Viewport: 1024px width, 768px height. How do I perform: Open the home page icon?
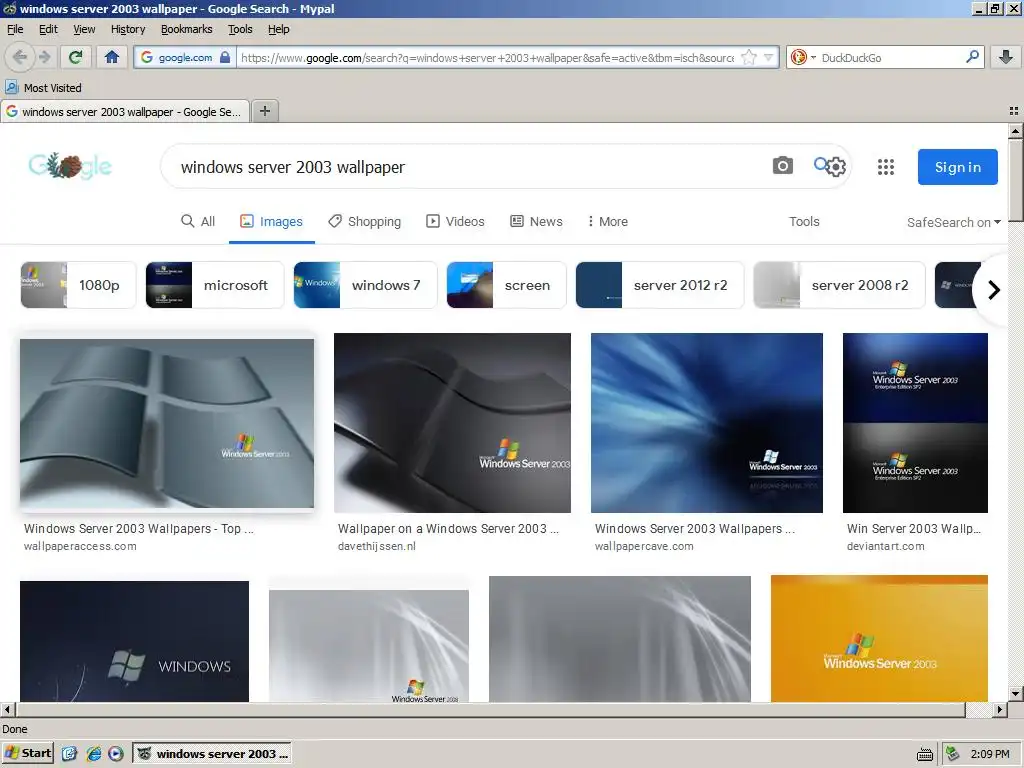[x=112, y=57]
